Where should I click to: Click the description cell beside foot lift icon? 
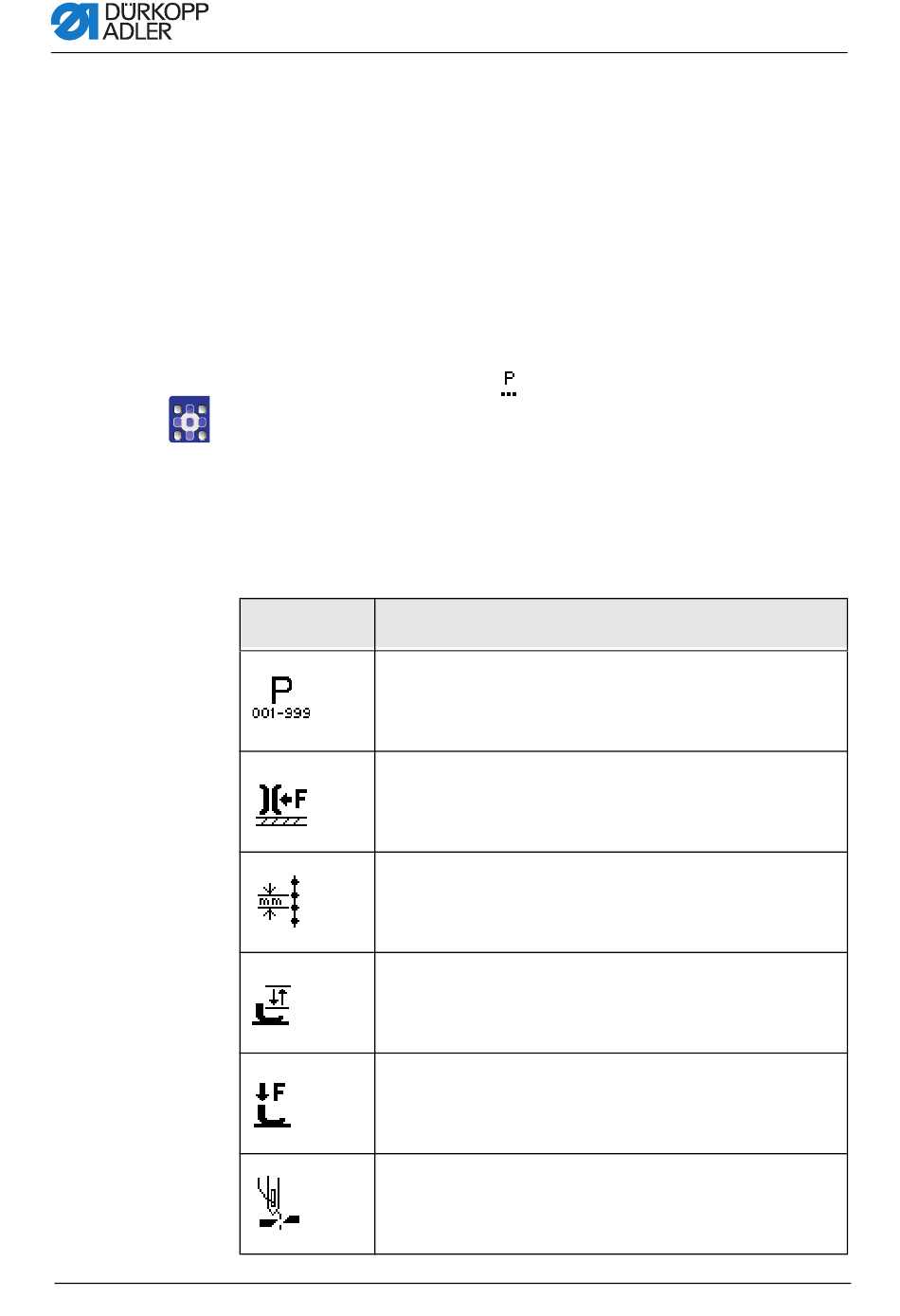point(611,1002)
